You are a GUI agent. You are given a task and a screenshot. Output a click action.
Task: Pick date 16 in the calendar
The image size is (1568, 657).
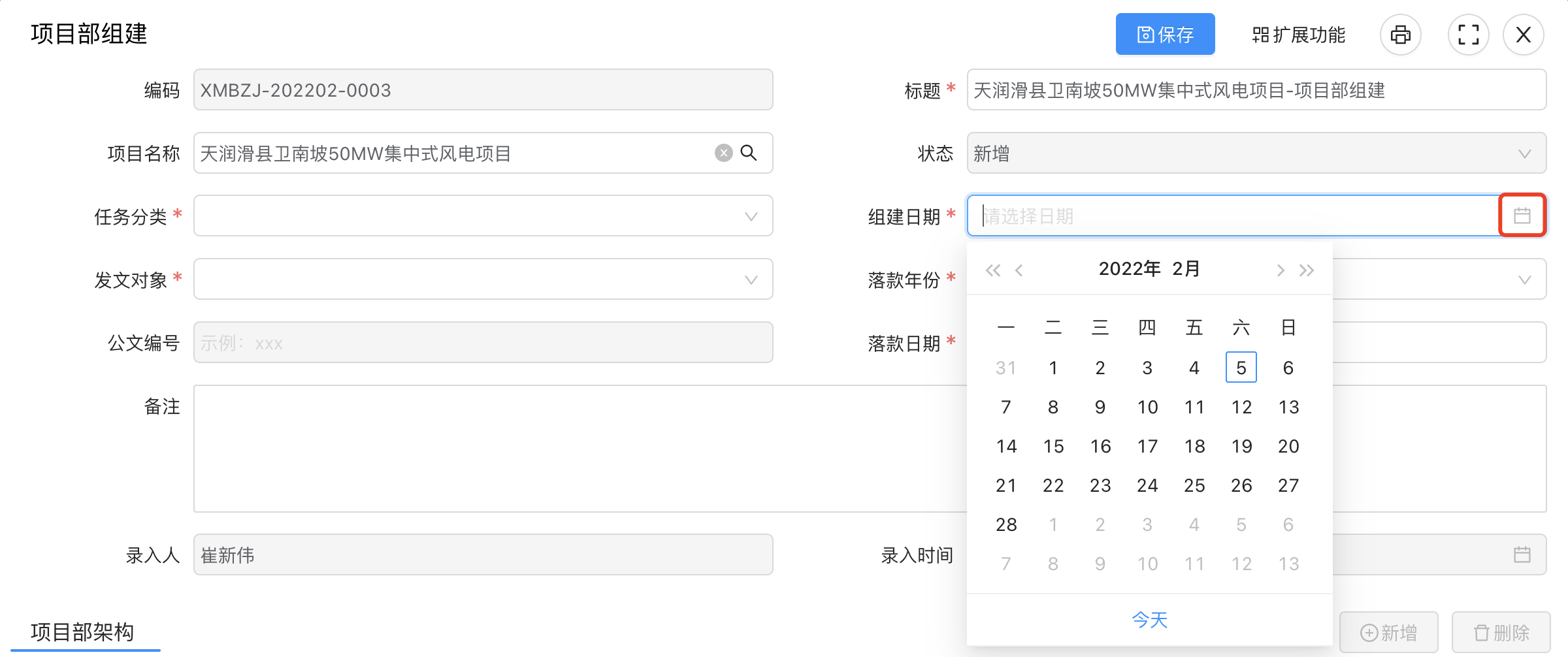point(1100,445)
